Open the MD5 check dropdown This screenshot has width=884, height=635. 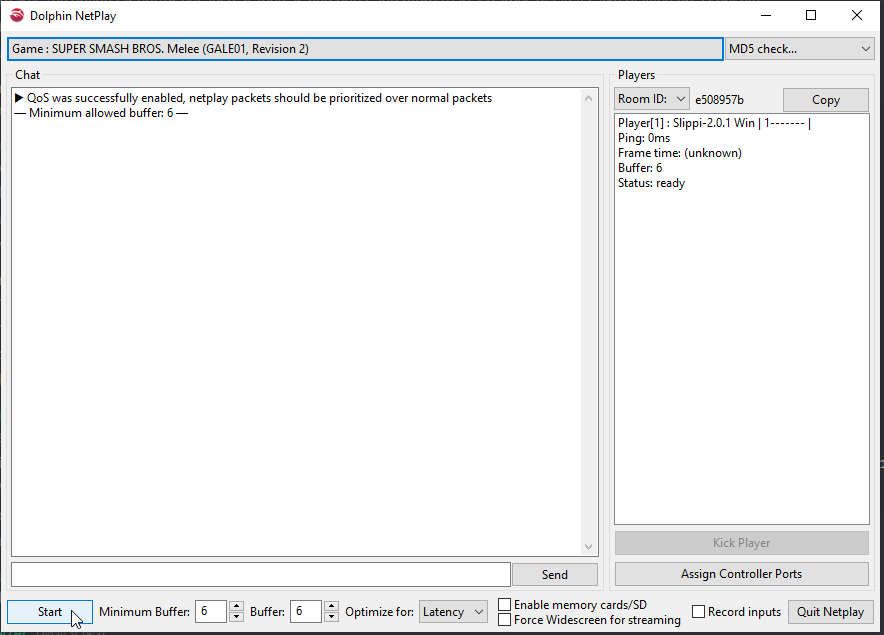click(x=799, y=49)
